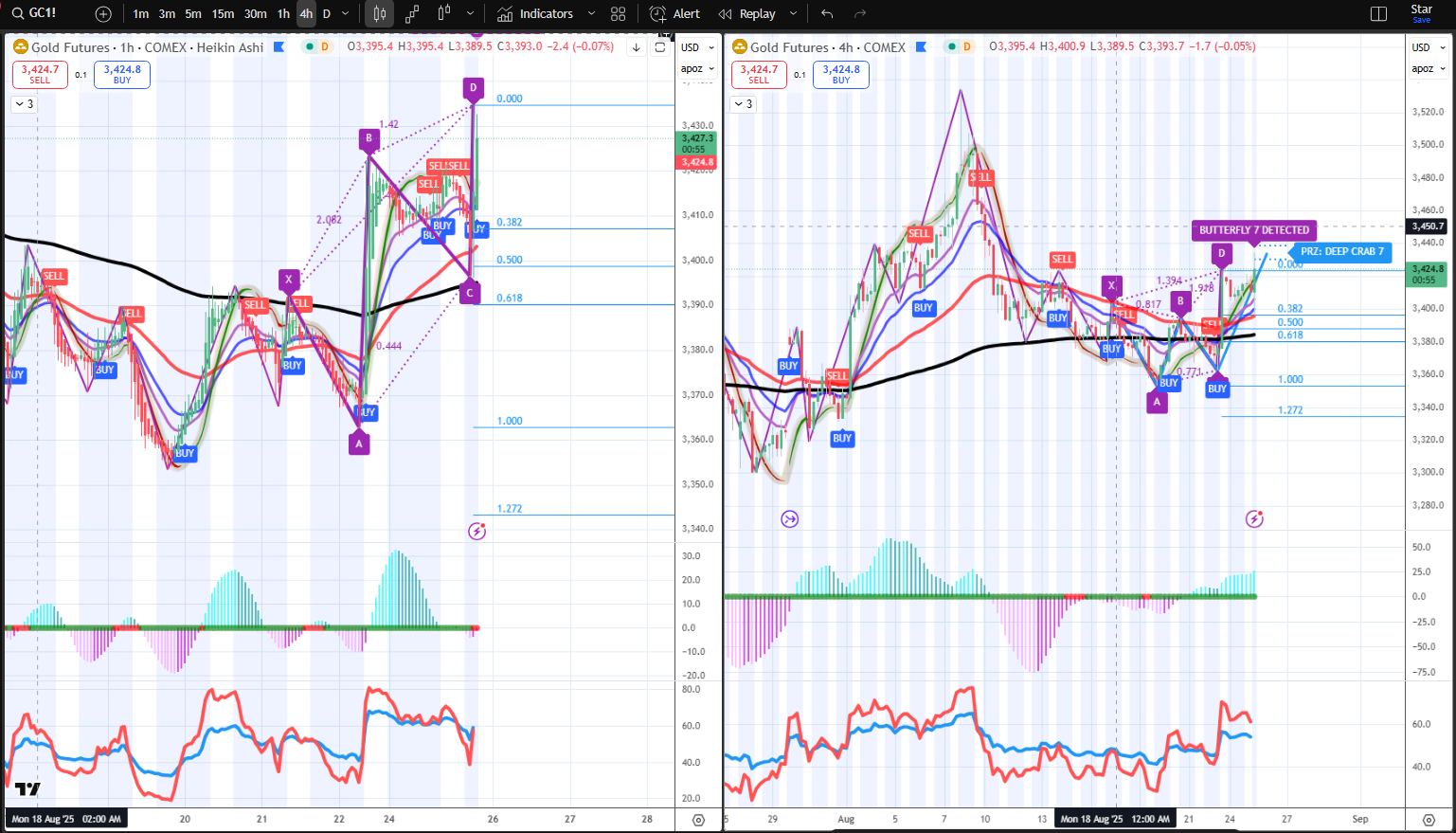Select the 15m interval

tap(223, 14)
